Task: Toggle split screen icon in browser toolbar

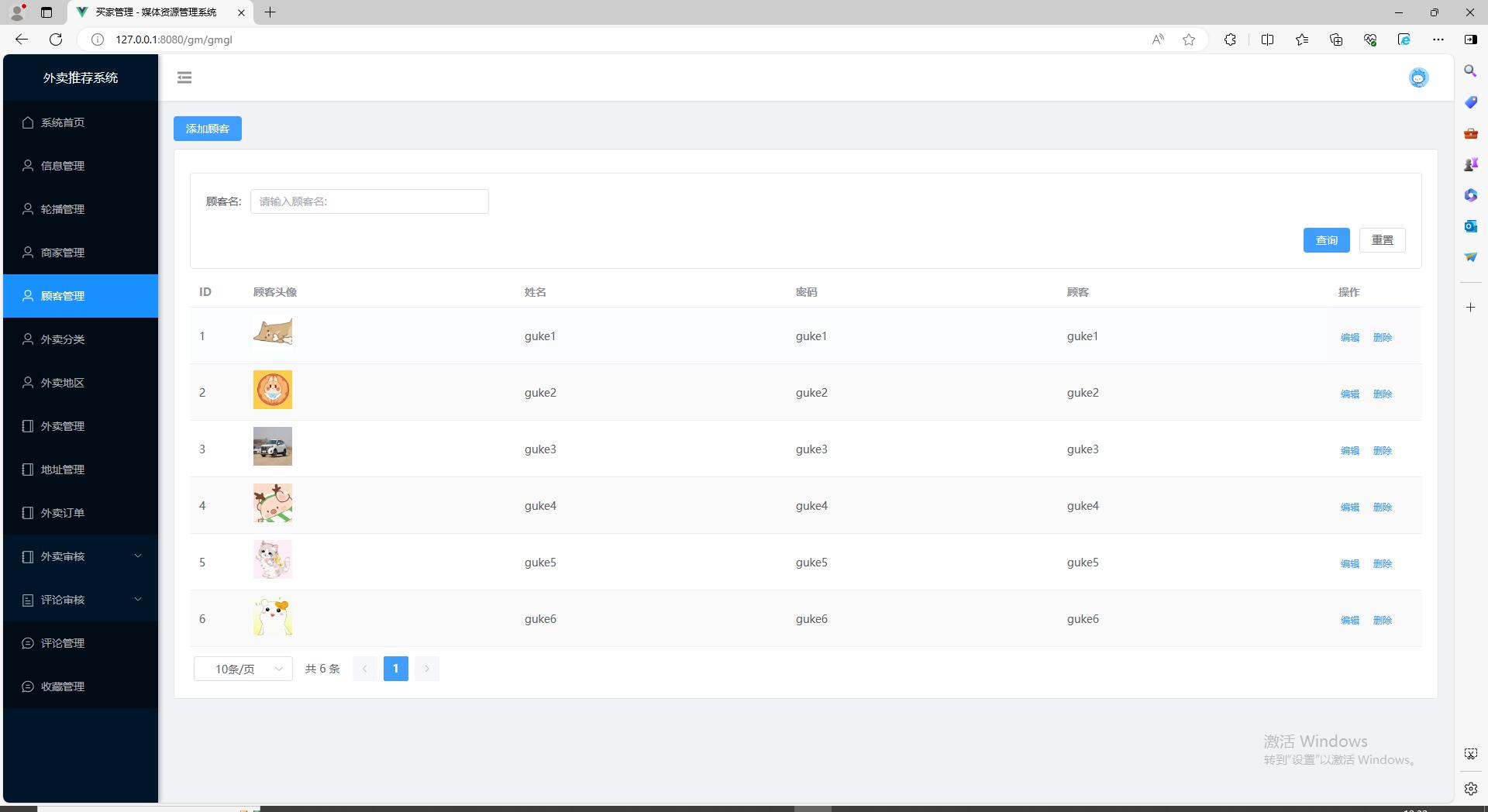Action: coord(1268,40)
